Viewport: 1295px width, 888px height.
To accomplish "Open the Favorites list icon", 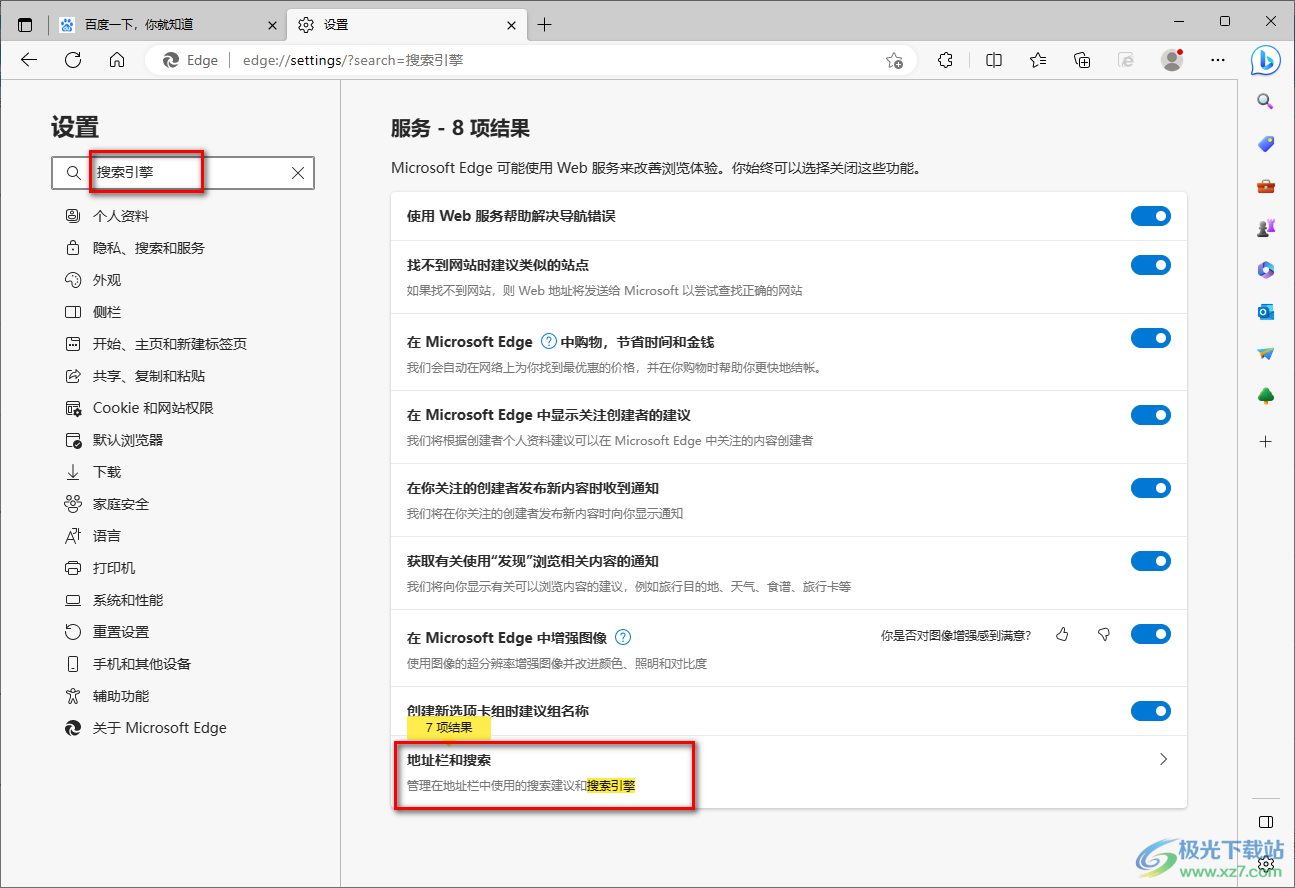I will click(x=1038, y=60).
